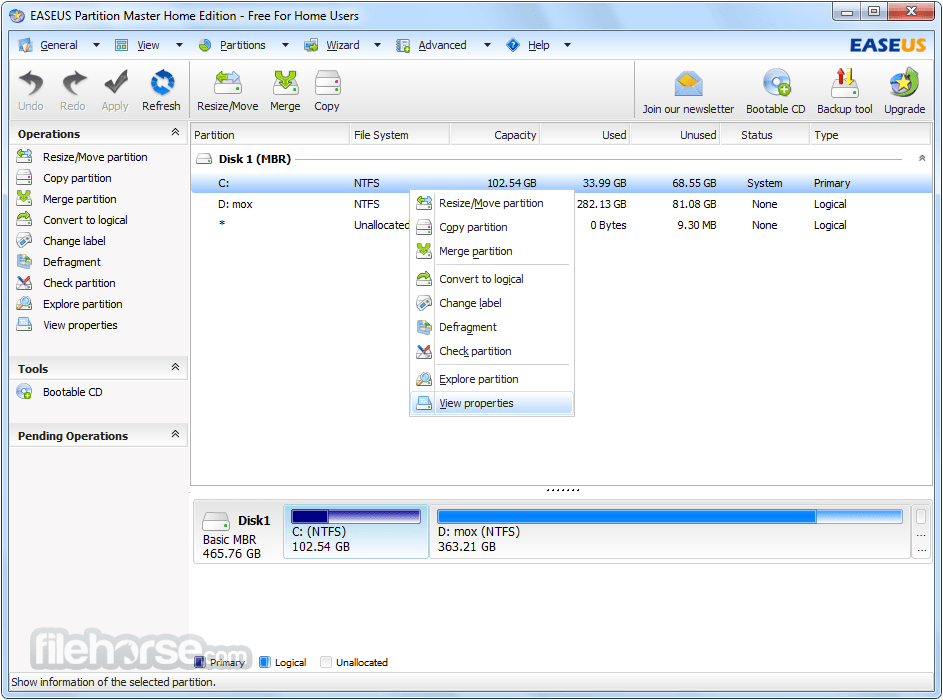
Task: Select the unallocated block in disk map
Action: click(x=921, y=532)
